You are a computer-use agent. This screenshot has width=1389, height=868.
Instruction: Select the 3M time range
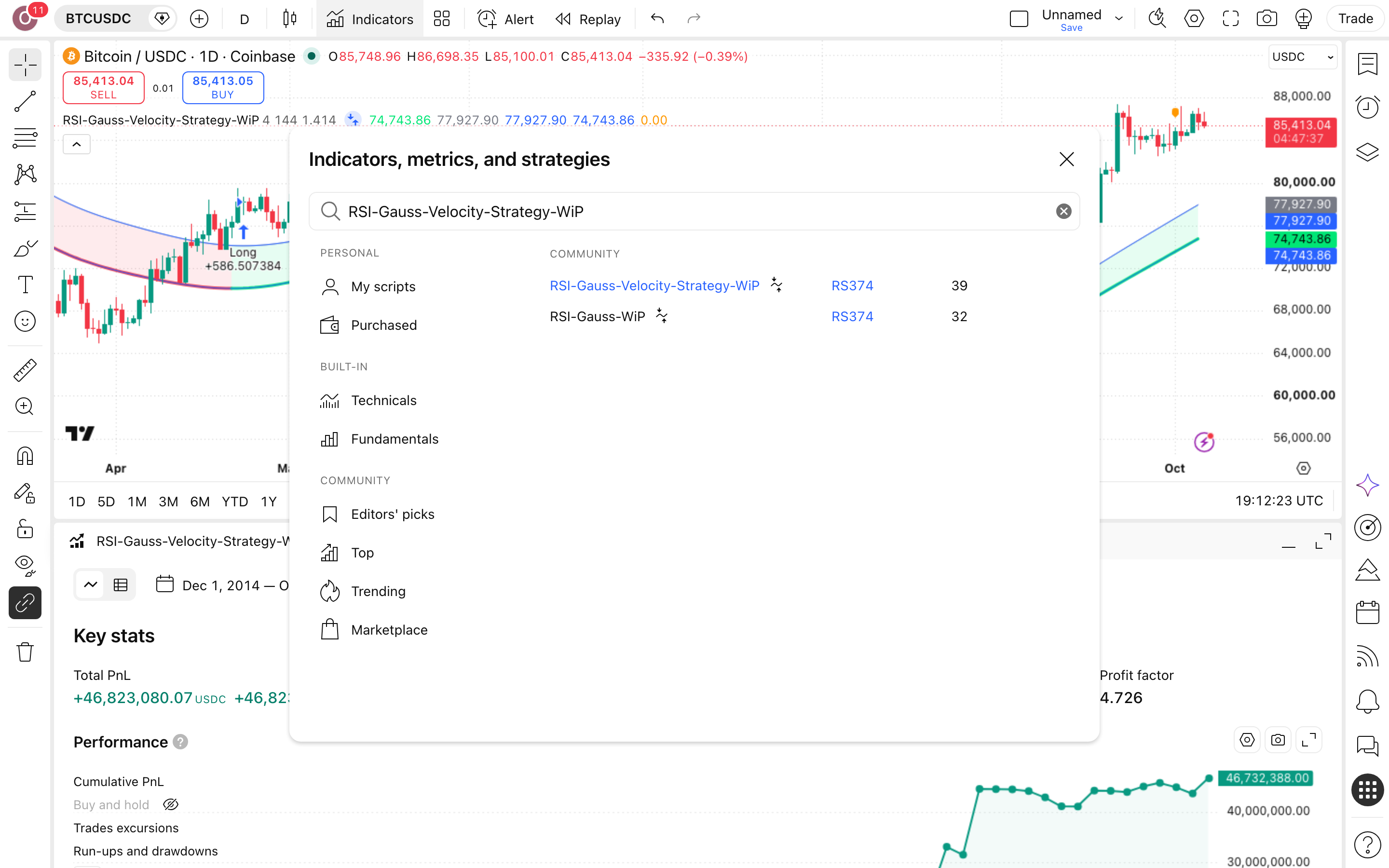tap(168, 501)
